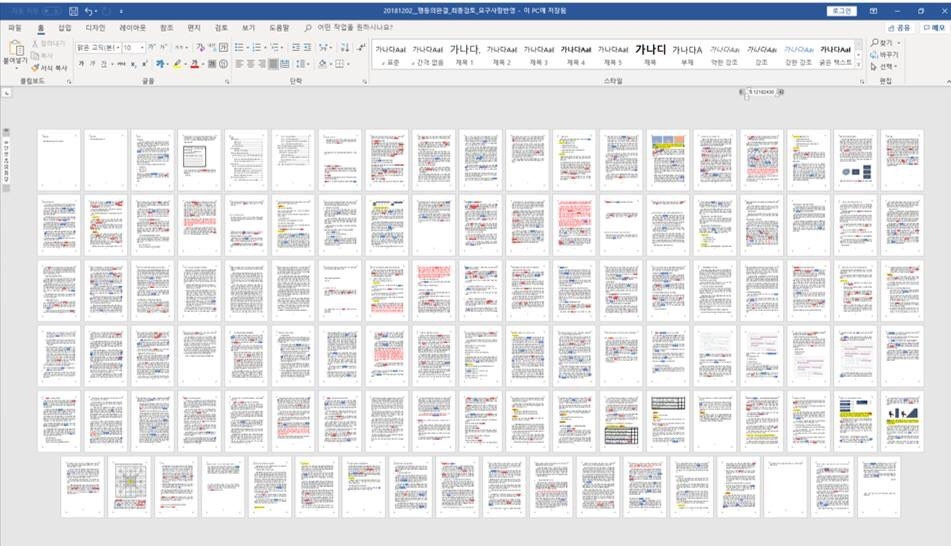This screenshot has width=951, height=546.
Task: Expand the styles gallery more arrow
Action: pyautogui.click(x=858, y=64)
